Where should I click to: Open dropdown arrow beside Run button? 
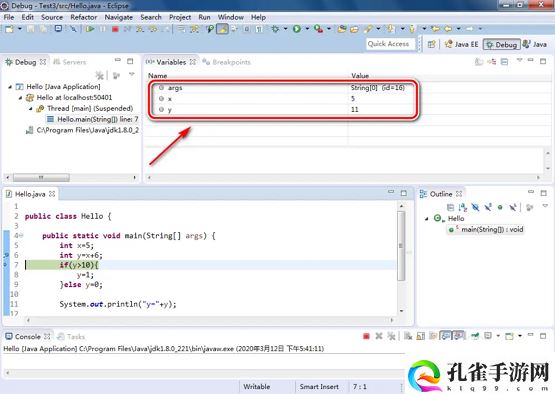(307, 29)
